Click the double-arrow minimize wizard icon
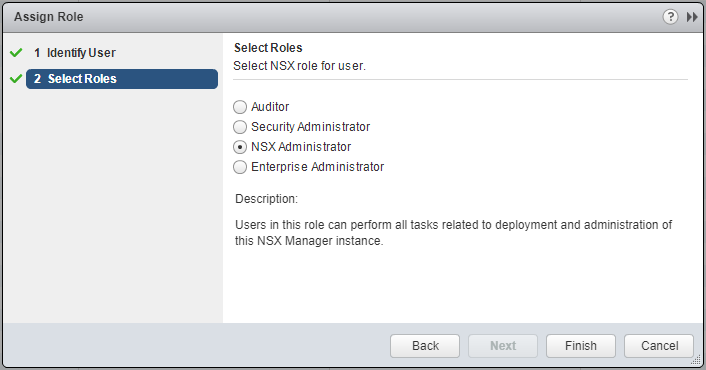Screen dimensions: 706x370 coord(692,17)
